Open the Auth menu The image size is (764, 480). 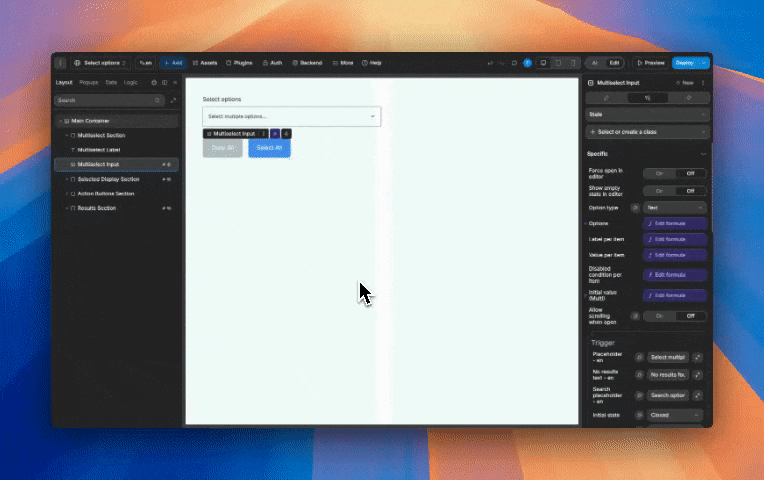point(272,63)
